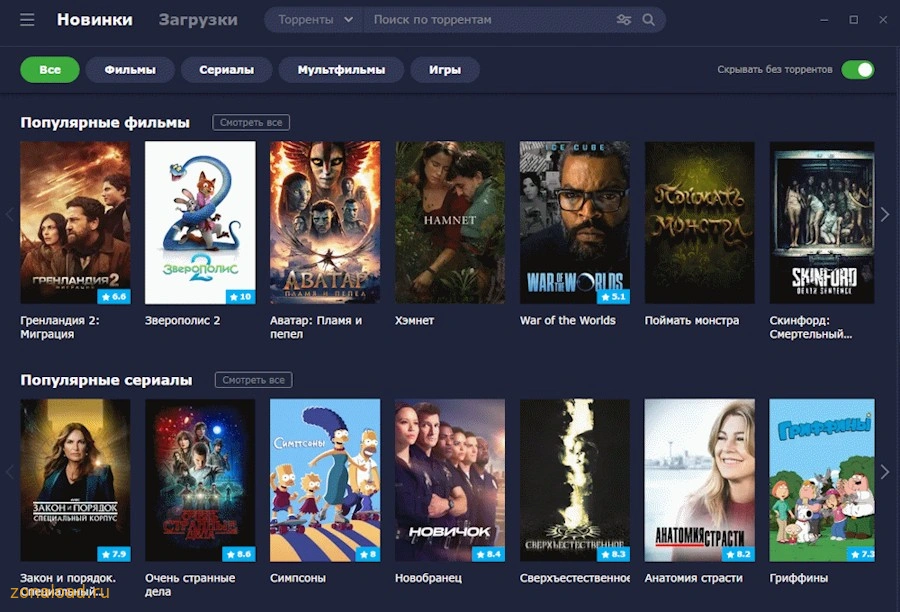900x612 pixels.
Task: Click the Гриффины title text
Action: [798, 578]
